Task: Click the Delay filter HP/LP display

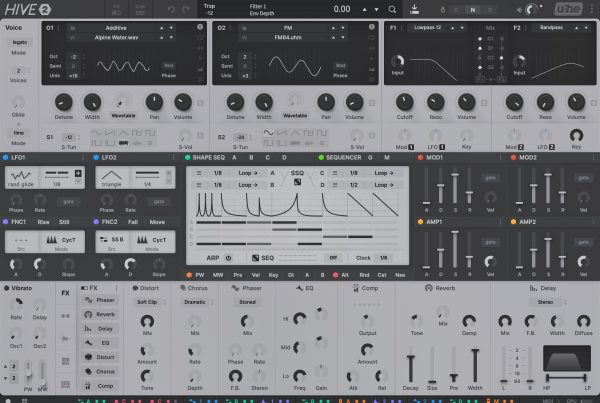Action: point(567,358)
